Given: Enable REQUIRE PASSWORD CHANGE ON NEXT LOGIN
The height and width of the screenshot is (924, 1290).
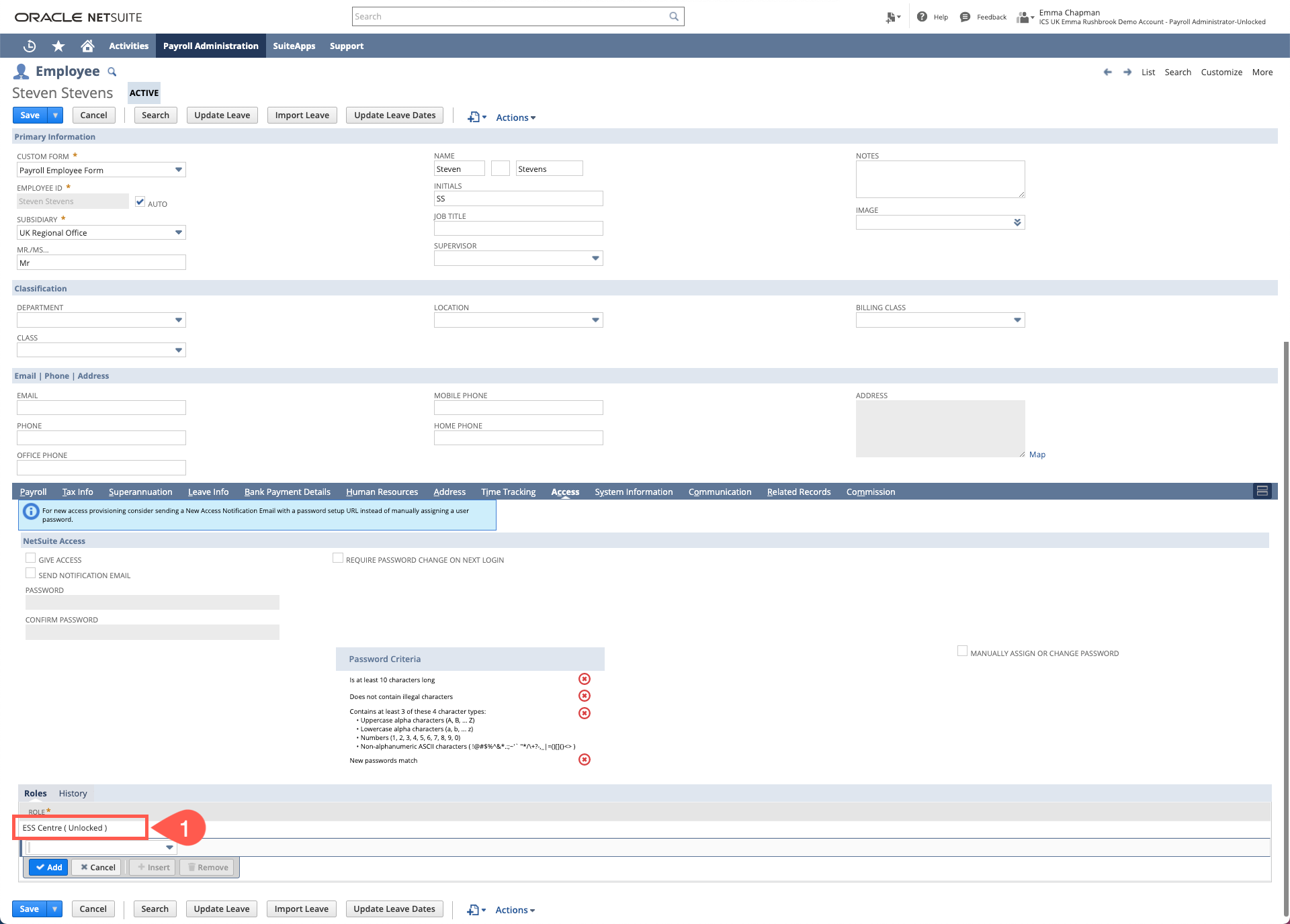Looking at the screenshot, I should pos(337,557).
